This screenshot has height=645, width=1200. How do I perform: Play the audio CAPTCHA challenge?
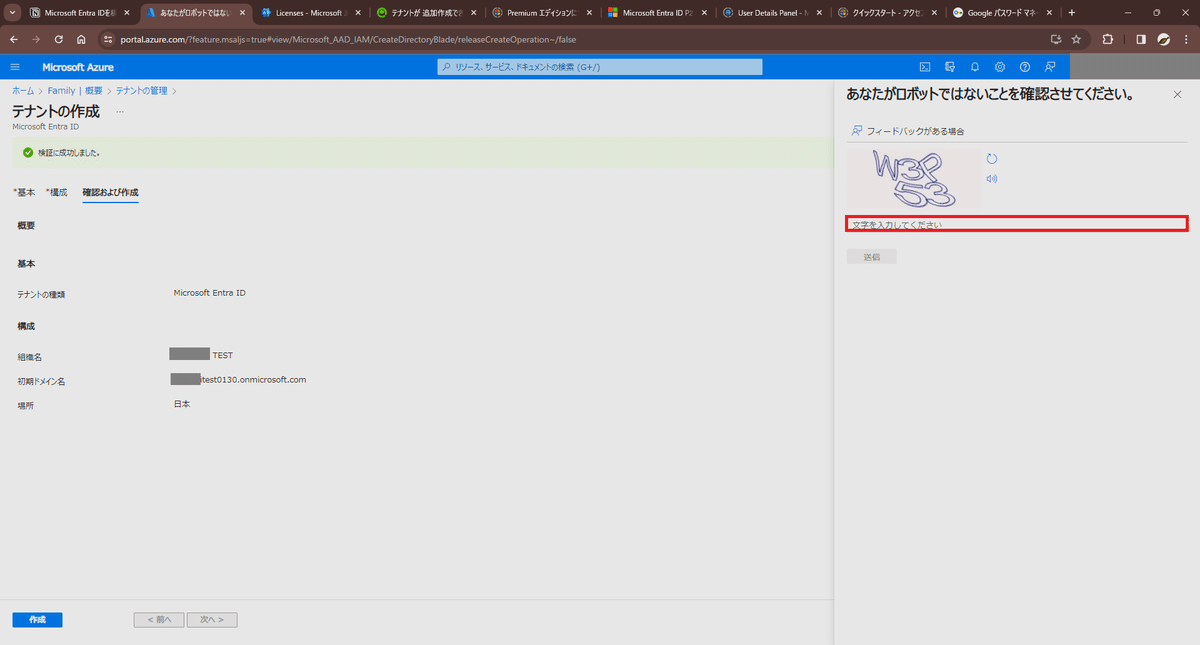click(x=992, y=179)
